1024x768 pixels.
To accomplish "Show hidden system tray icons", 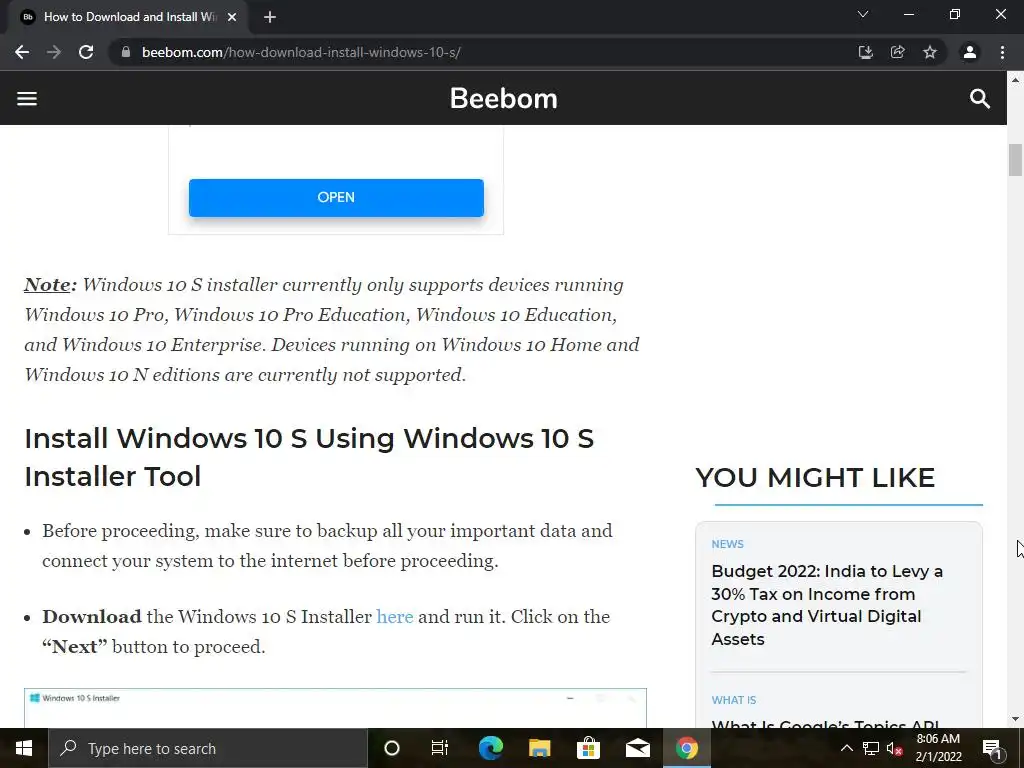I will [x=846, y=748].
